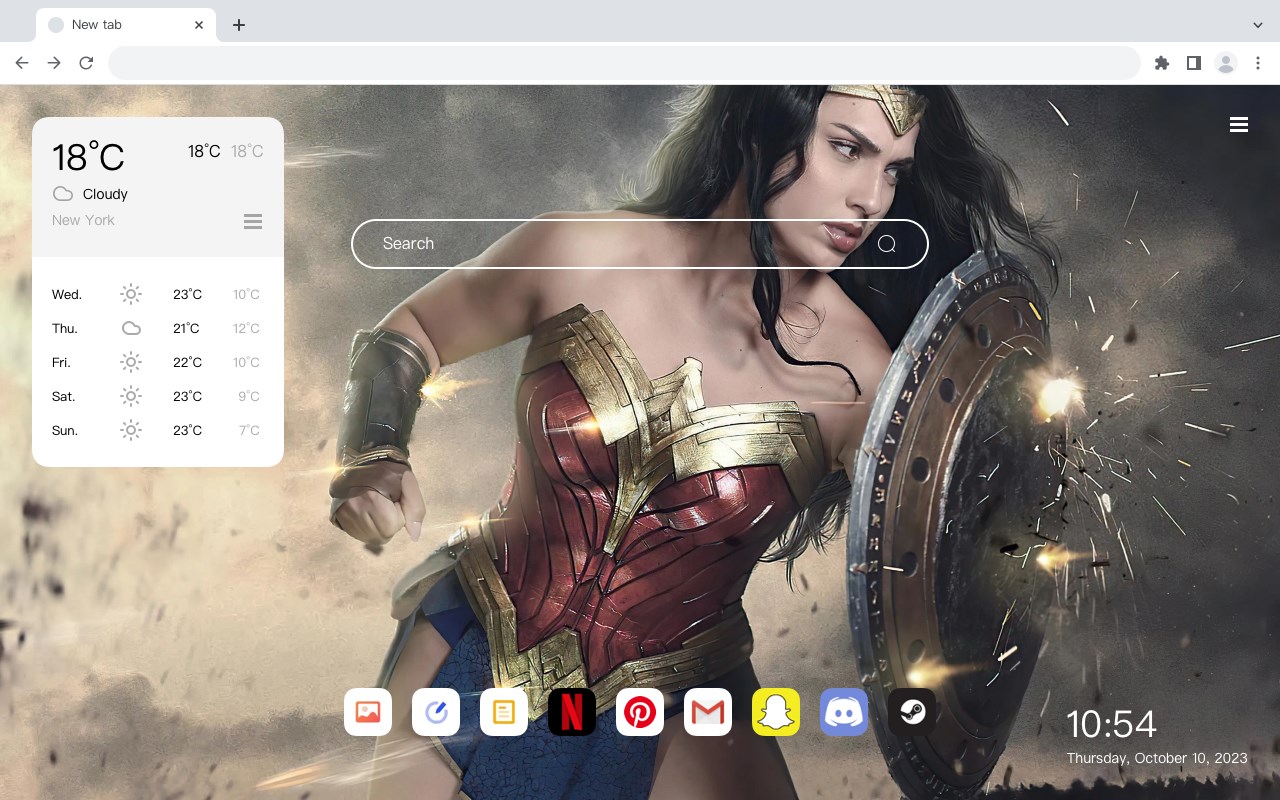Click the 18°C current temperature

tap(88, 157)
